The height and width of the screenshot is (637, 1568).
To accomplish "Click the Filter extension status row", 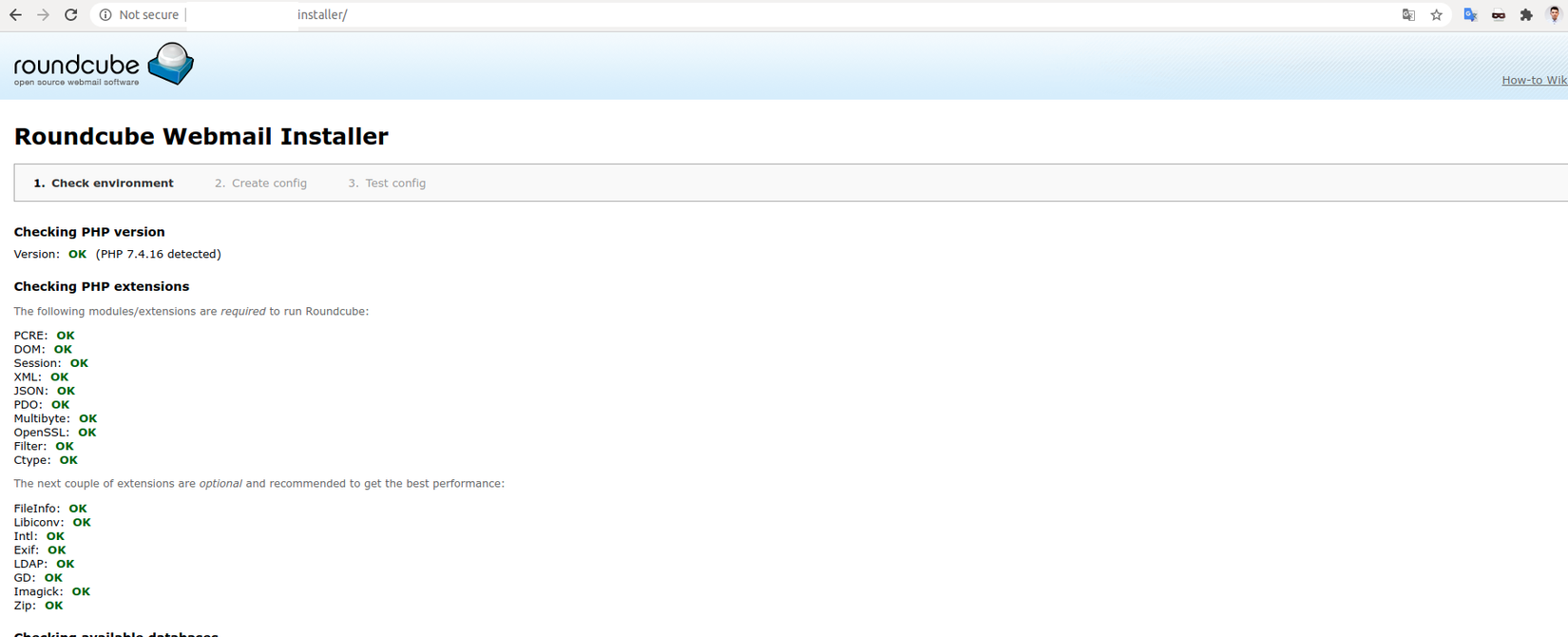I will click(43, 446).
